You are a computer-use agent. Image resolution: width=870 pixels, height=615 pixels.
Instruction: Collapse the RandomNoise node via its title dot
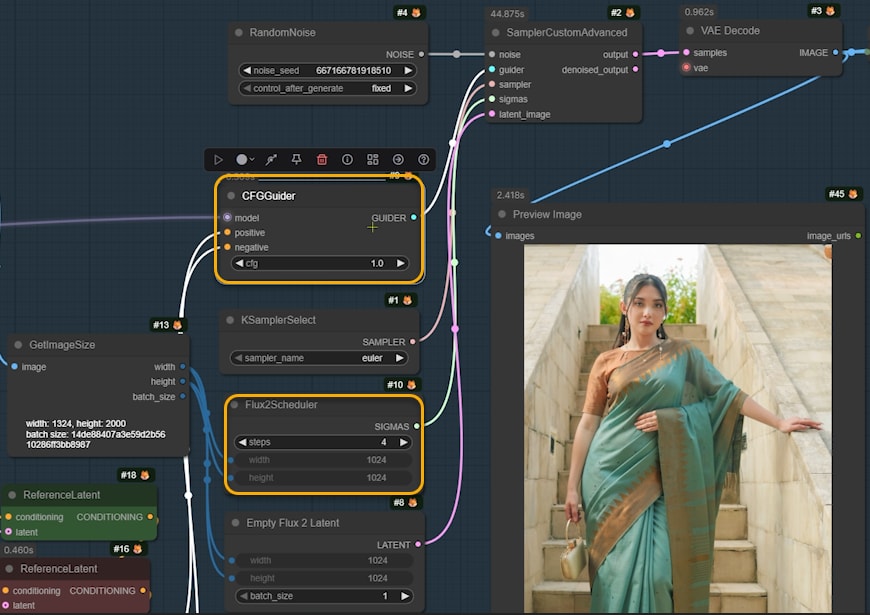(239, 33)
